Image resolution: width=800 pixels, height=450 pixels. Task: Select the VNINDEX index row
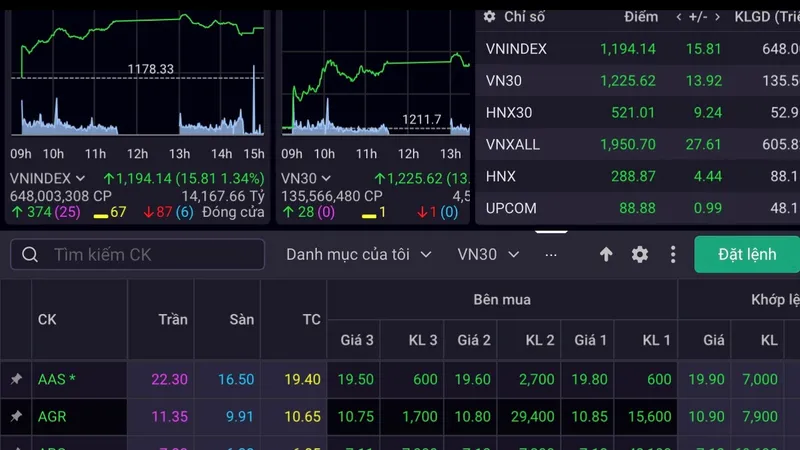(x=638, y=49)
